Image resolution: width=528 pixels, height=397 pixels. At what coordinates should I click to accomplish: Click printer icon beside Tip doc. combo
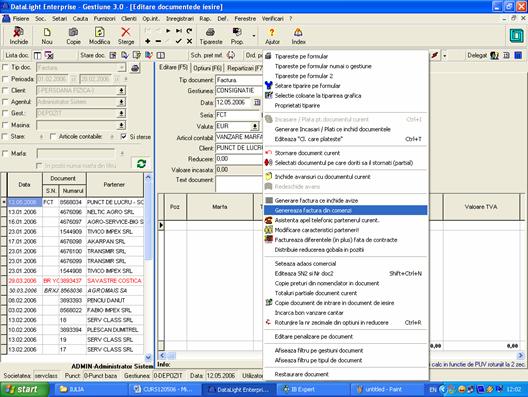[x=135, y=68]
